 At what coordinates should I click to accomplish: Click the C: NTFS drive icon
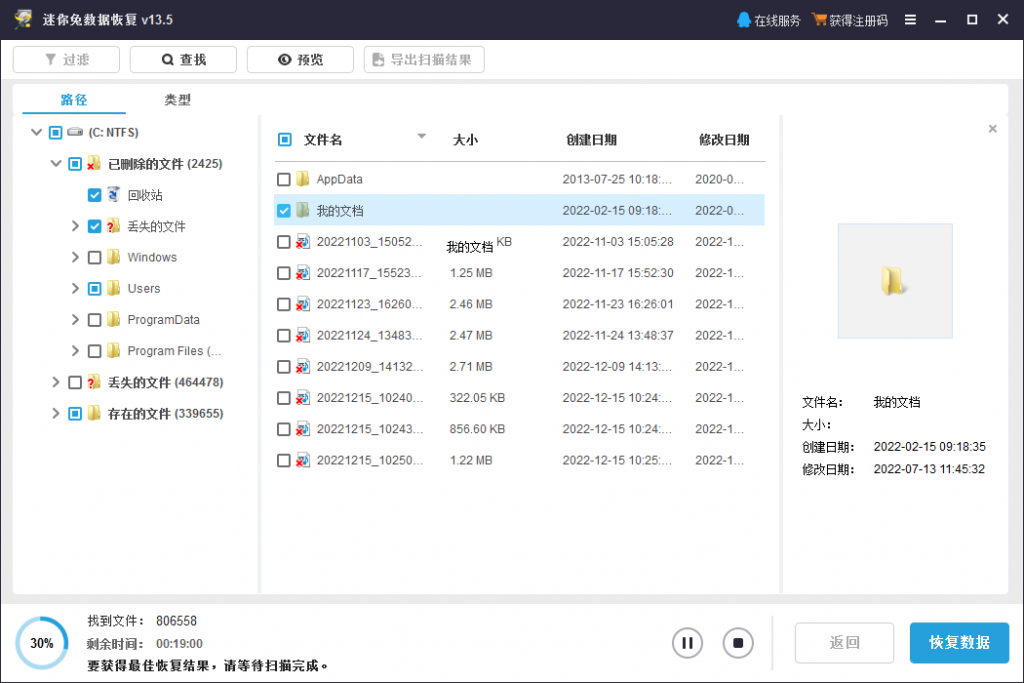(75, 132)
